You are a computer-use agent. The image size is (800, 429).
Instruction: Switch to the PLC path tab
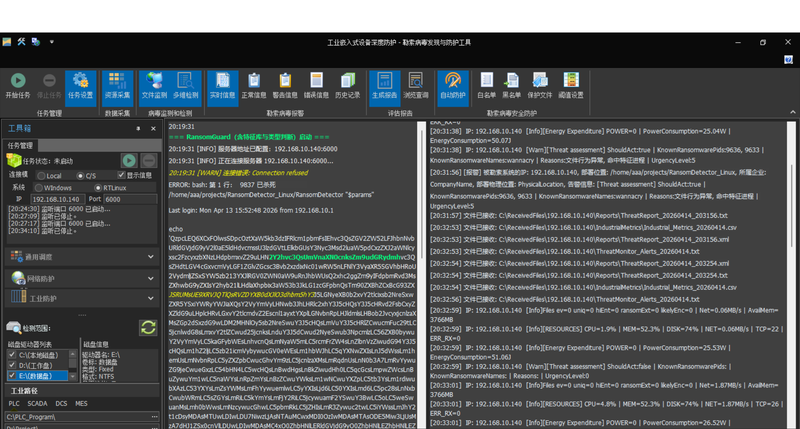[x=14, y=403]
